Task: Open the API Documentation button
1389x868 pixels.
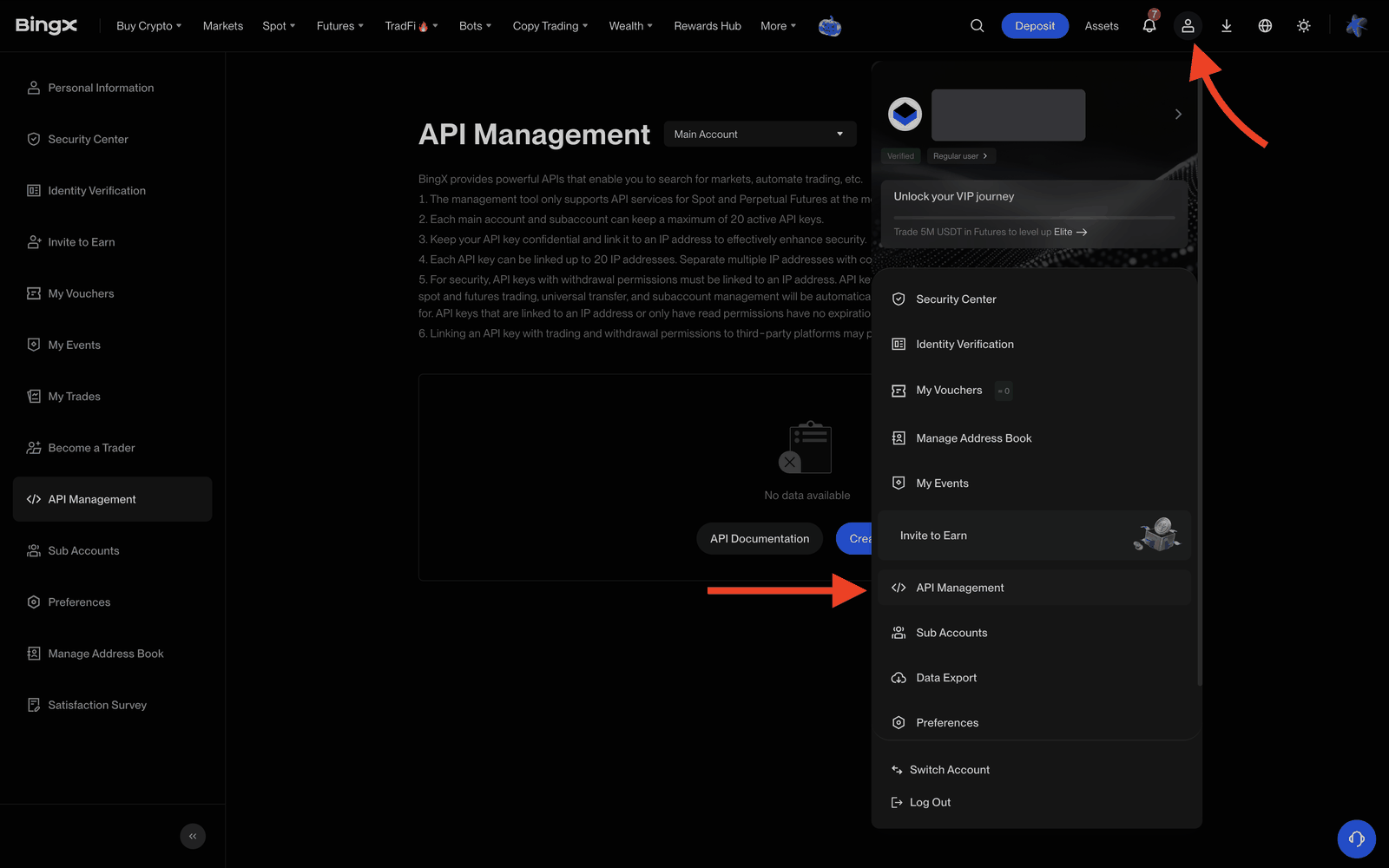Action: (760, 538)
